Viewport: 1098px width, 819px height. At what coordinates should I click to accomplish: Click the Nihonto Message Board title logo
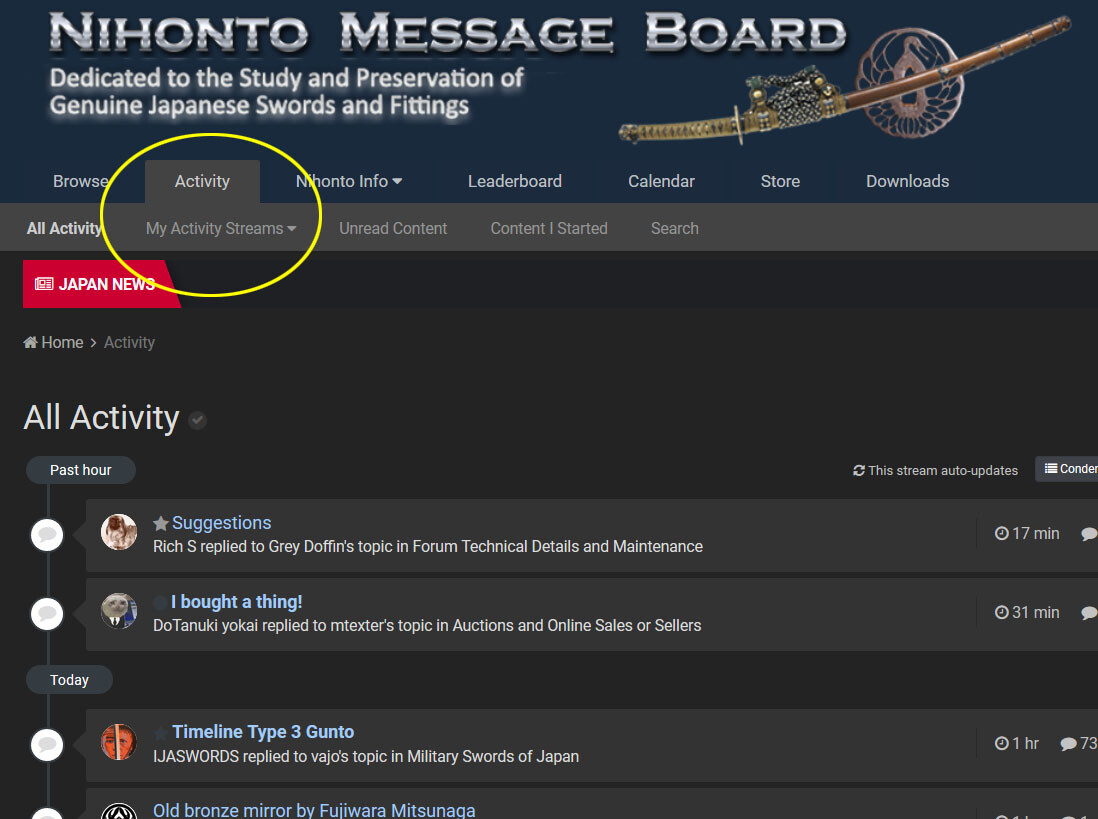[448, 33]
